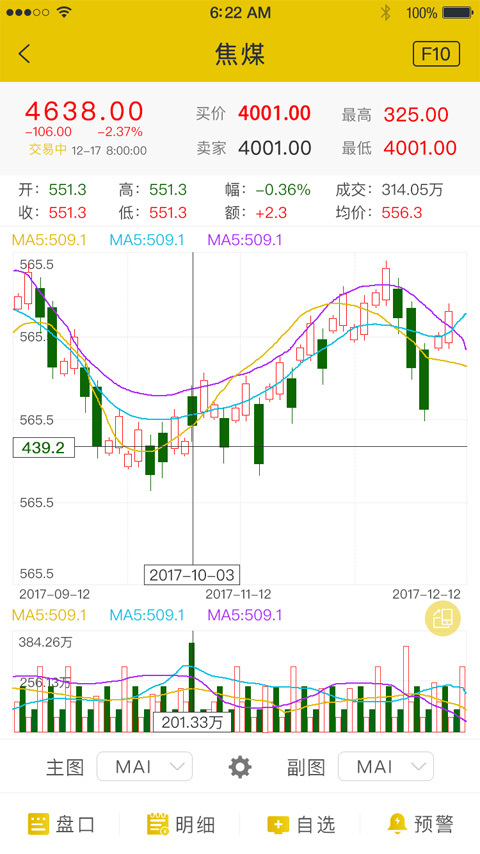Open the chart settings gear icon
The height and width of the screenshot is (854, 480).
240,767
